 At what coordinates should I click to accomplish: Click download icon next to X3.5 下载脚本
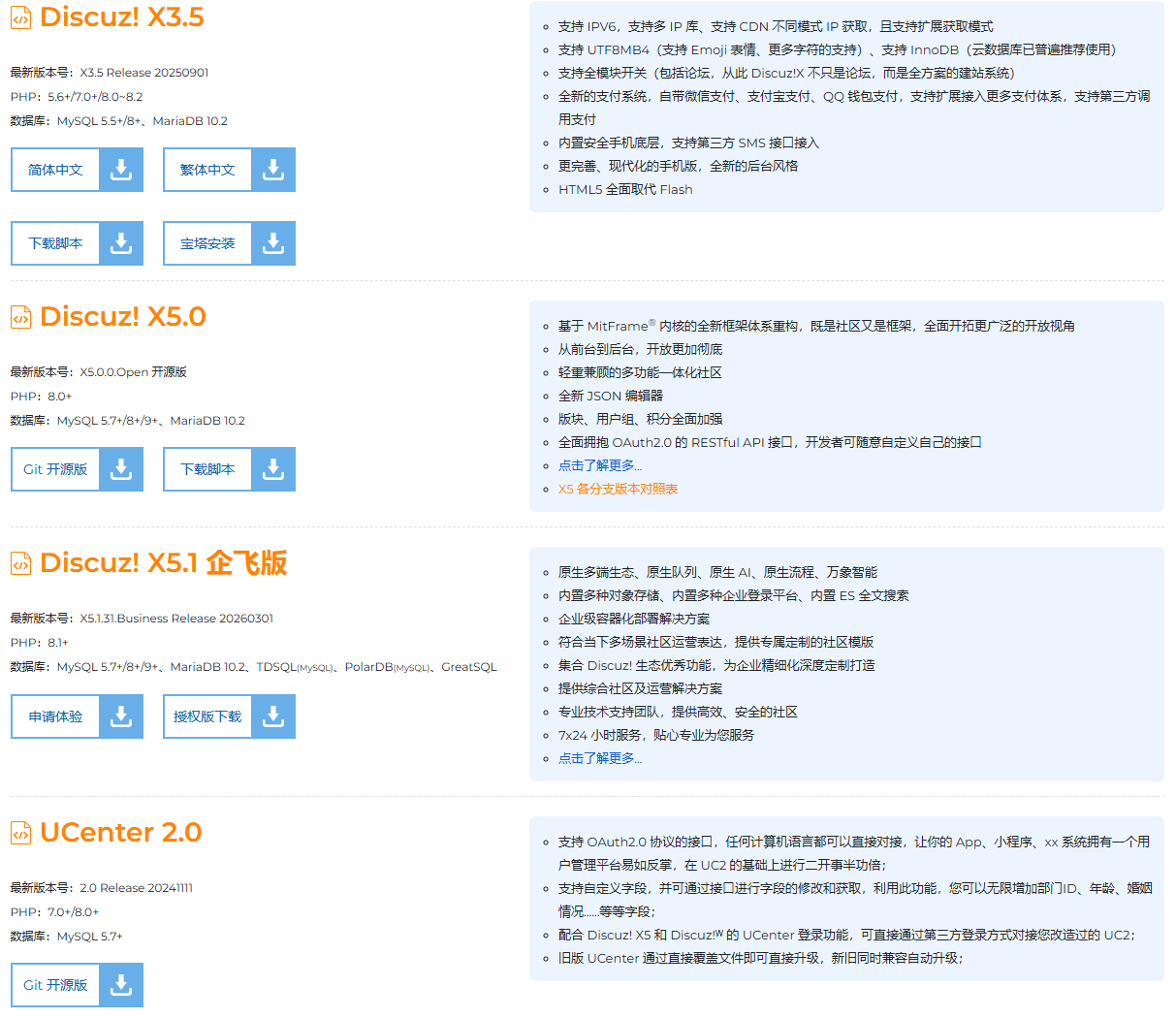pyautogui.click(x=121, y=243)
